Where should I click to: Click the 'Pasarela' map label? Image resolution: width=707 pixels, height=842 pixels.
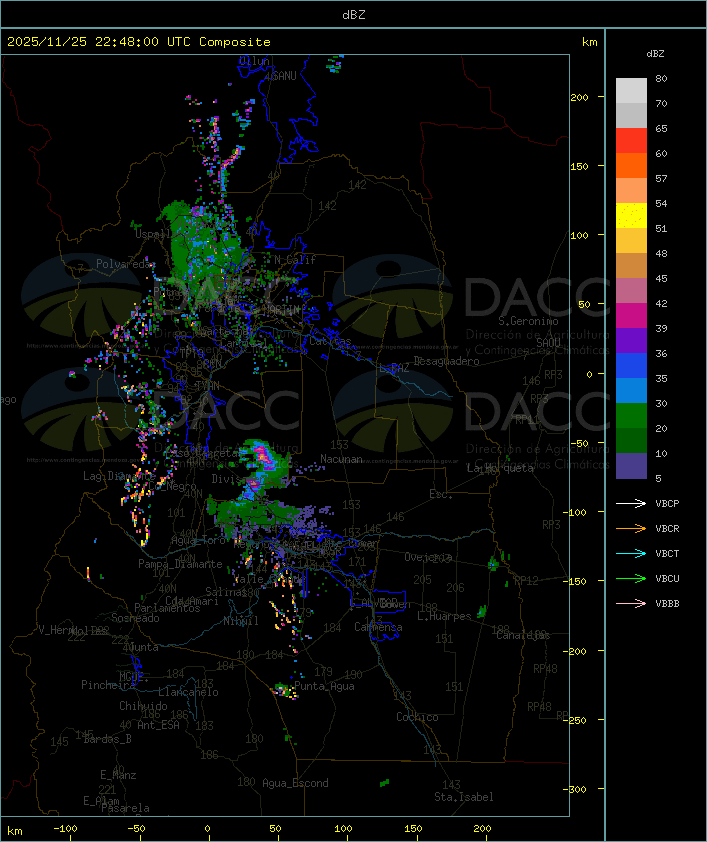(125, 808)
